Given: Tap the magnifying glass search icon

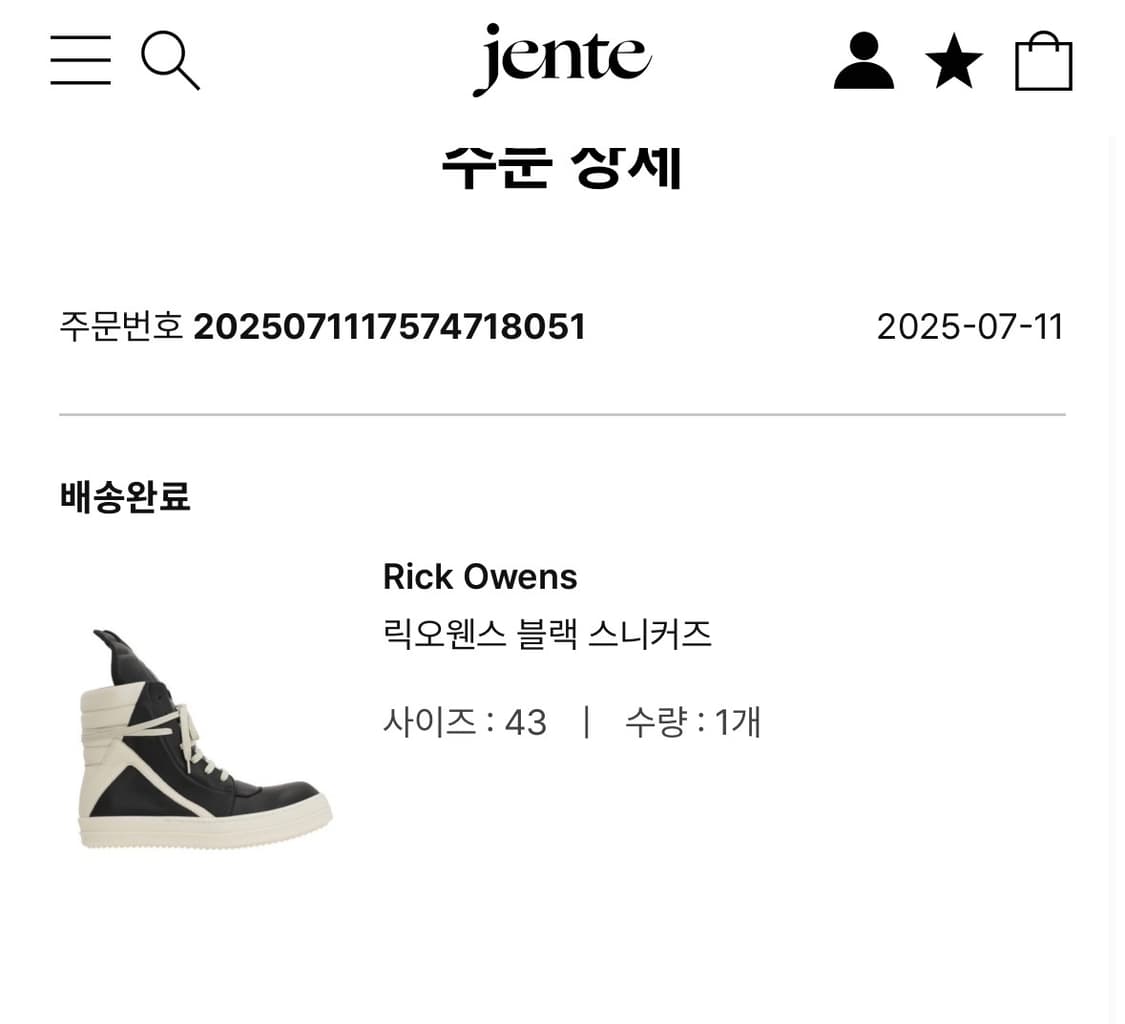Looking at the screenshot, I should click(170, 60).
